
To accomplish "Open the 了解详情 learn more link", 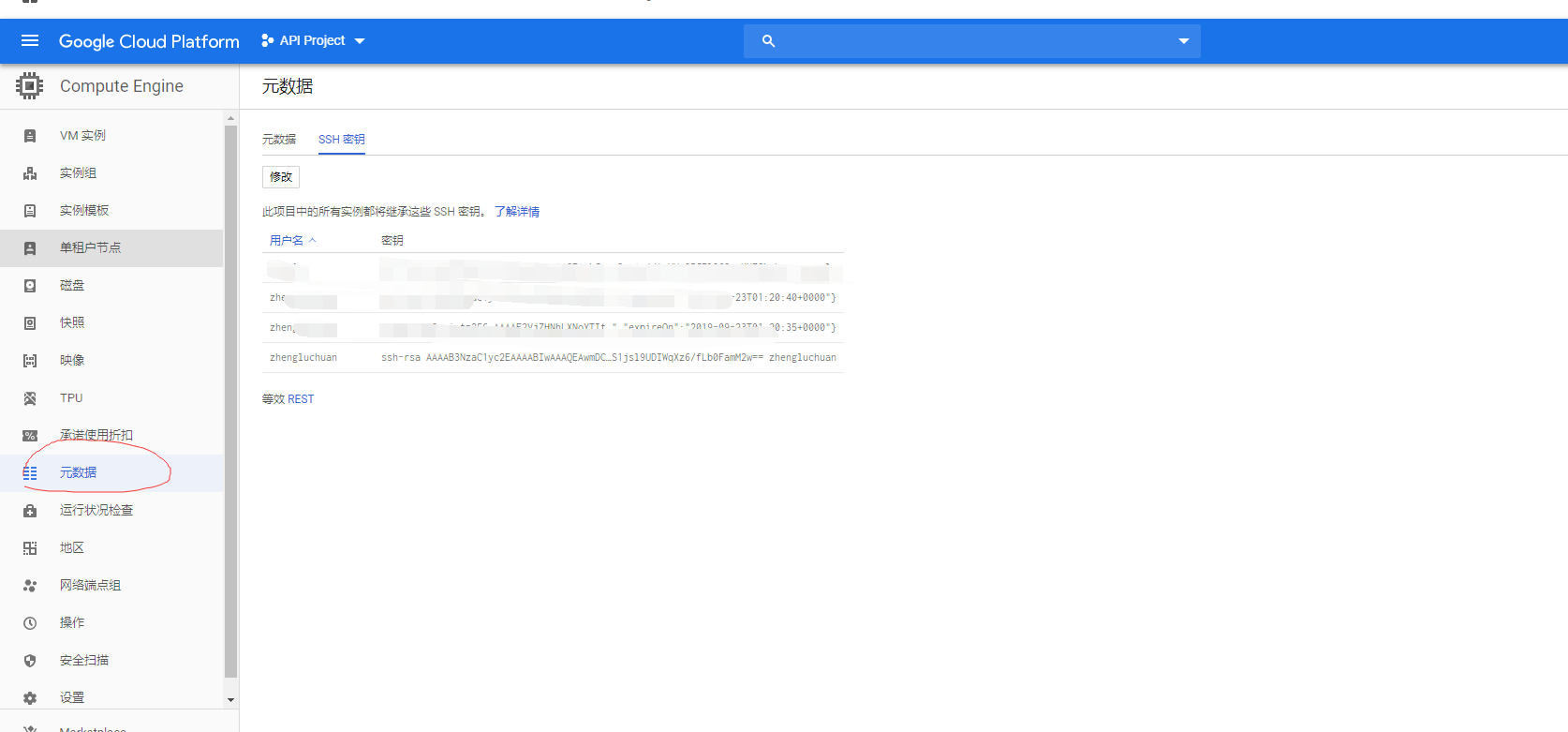I will [517, 212].
